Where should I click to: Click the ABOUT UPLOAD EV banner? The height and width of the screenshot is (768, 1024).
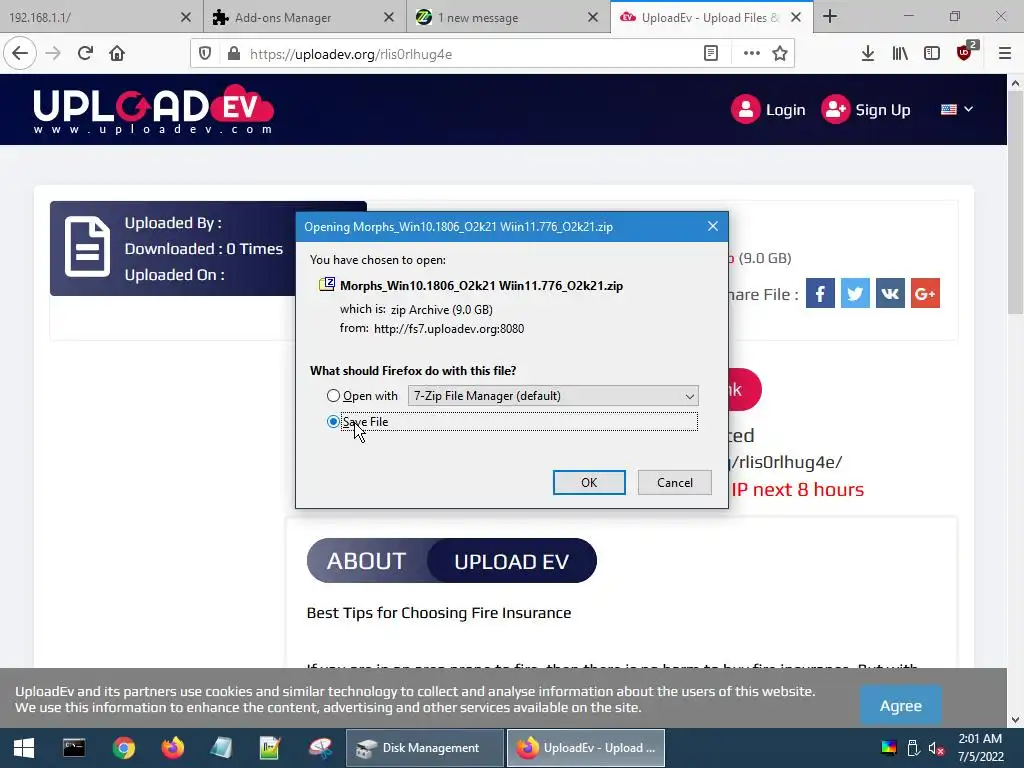(451, 561)
